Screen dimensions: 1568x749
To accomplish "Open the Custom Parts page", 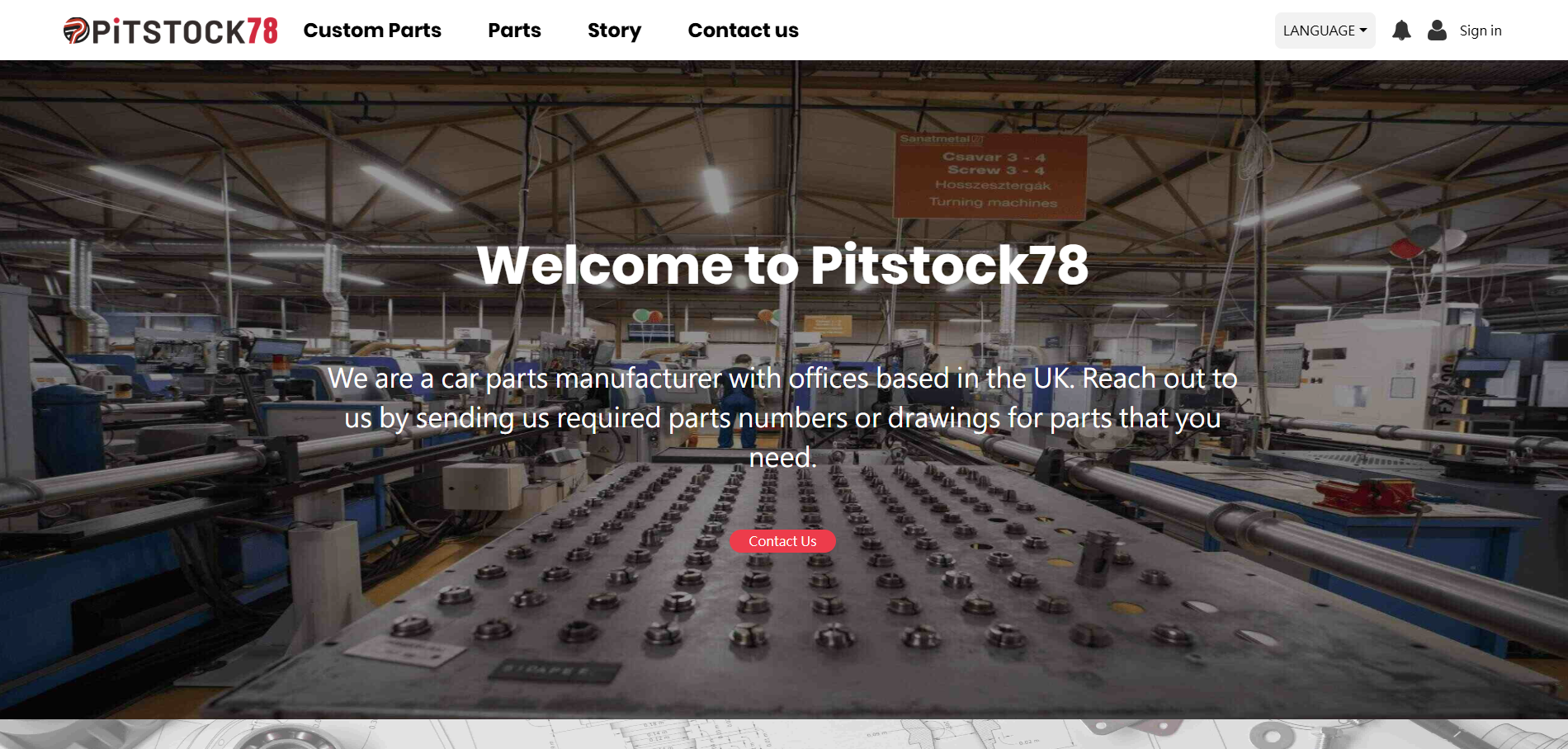I will 372,31.
